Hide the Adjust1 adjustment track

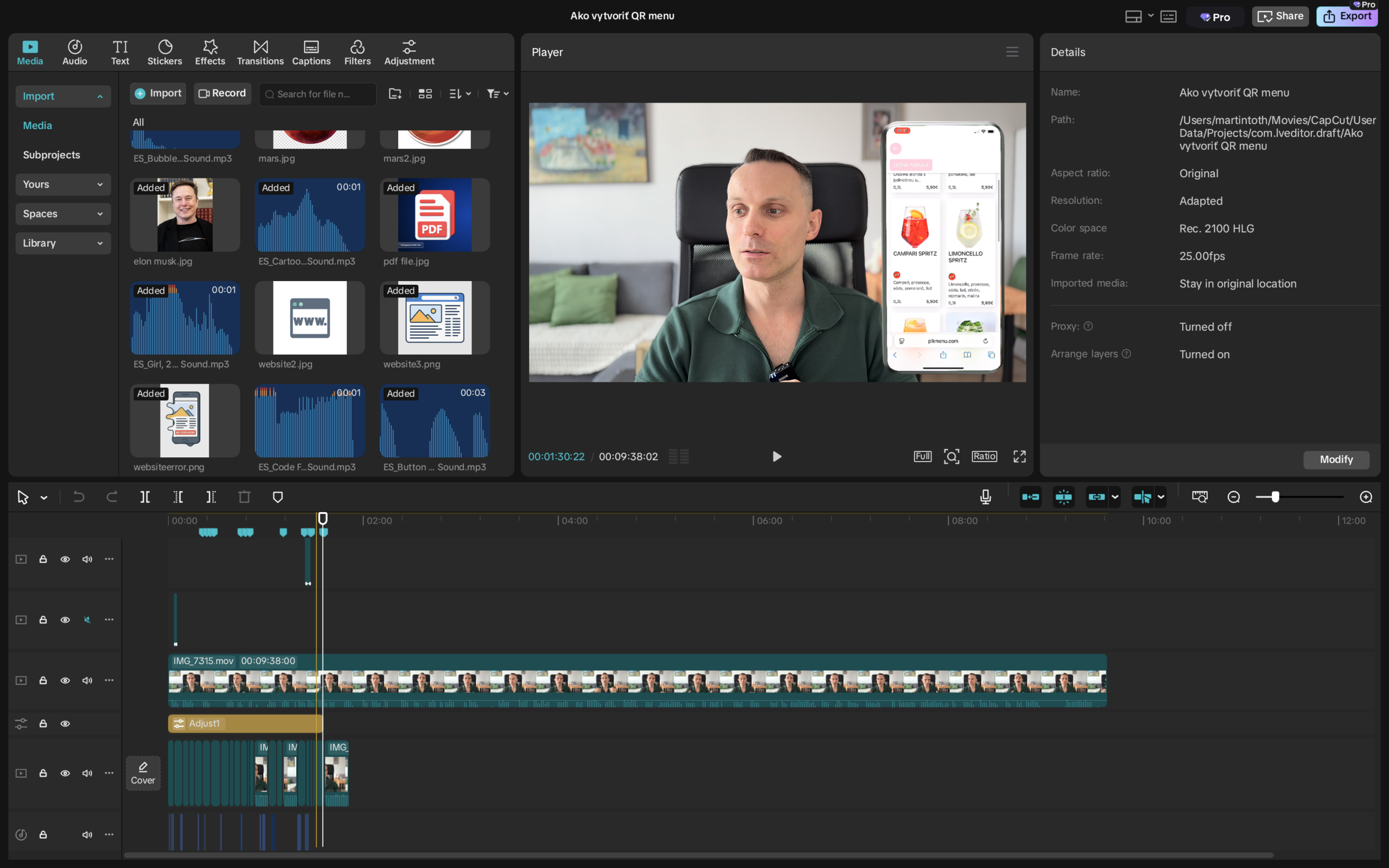pos(65,724)
